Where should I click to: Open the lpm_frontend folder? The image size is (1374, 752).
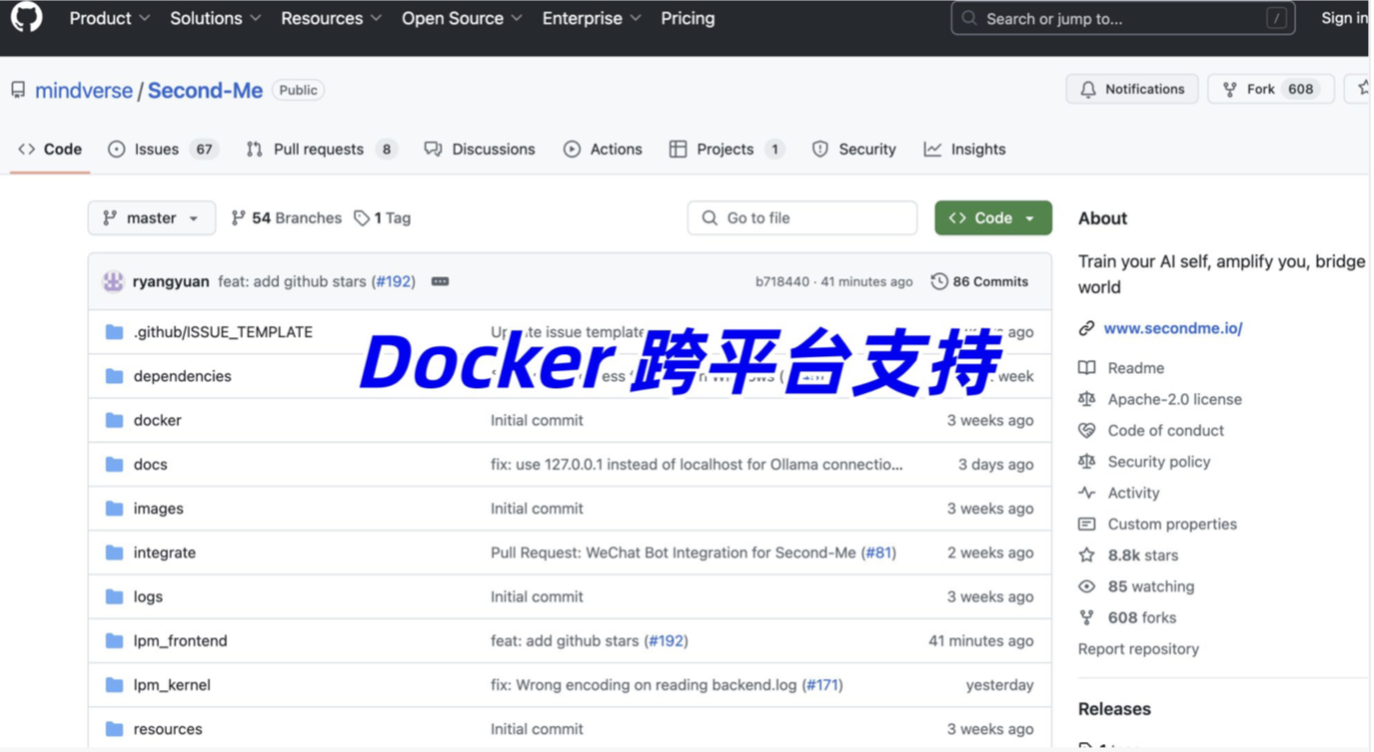pyautogui.click(x=180, y=641)
